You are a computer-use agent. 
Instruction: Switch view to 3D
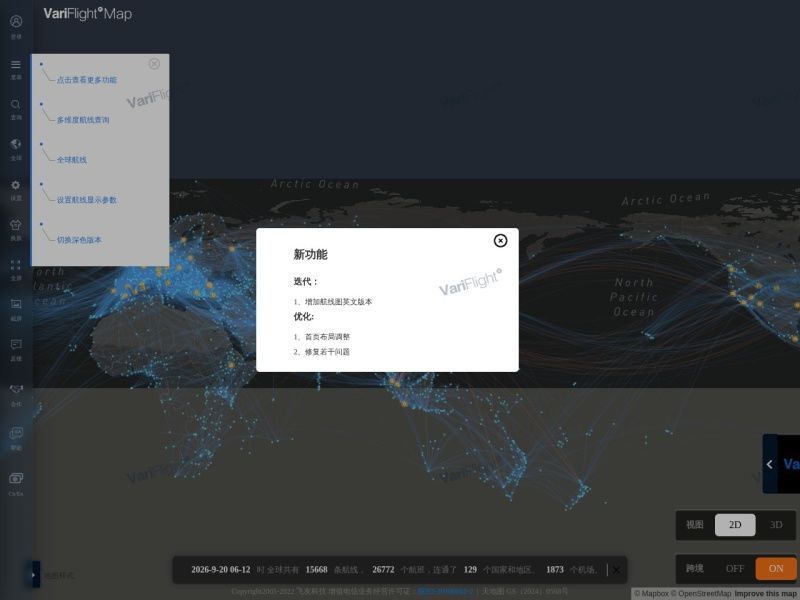(776, 525)
